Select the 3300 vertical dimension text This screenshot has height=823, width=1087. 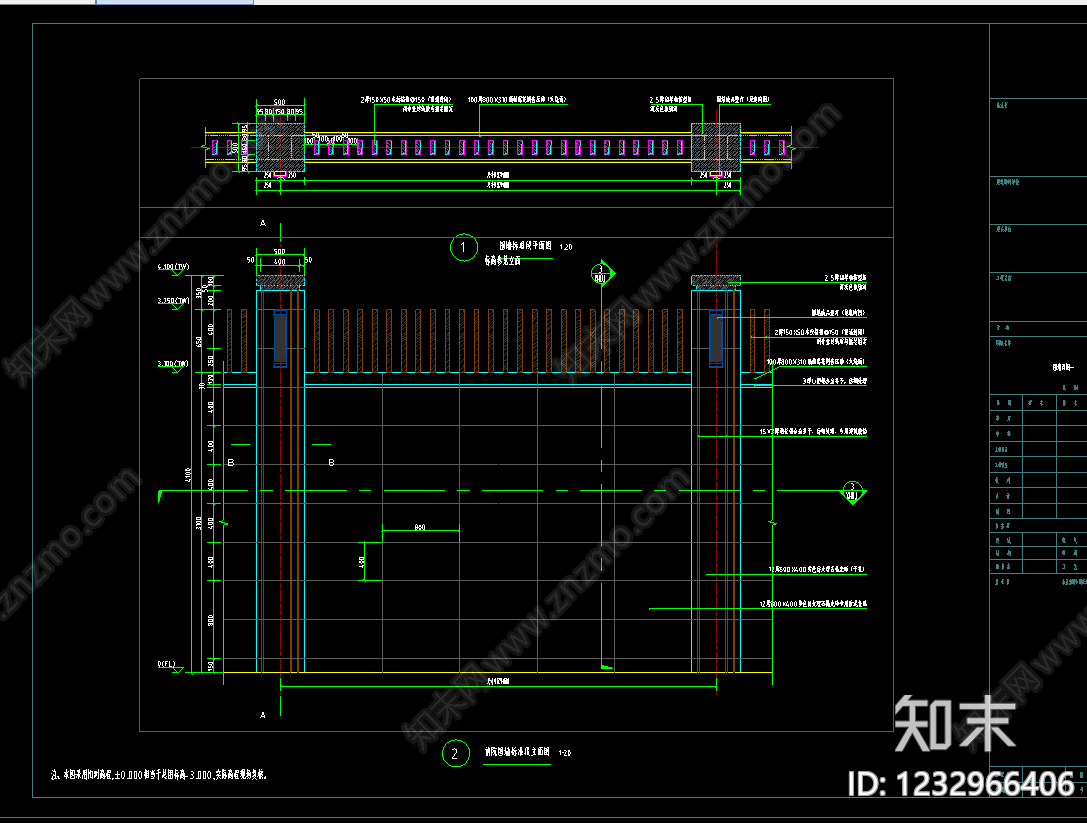tap(200, 523)
